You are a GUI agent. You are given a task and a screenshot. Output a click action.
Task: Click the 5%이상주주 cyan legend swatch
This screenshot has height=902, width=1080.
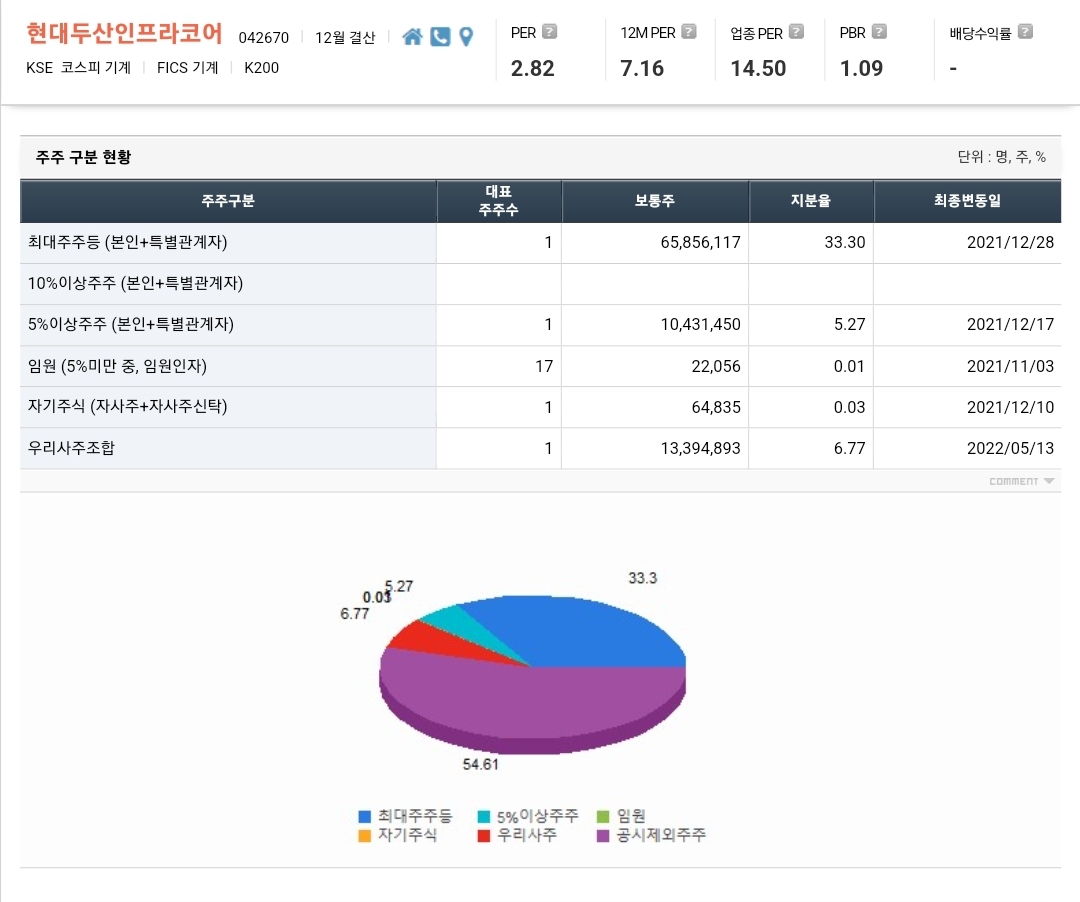coord(484,817)
